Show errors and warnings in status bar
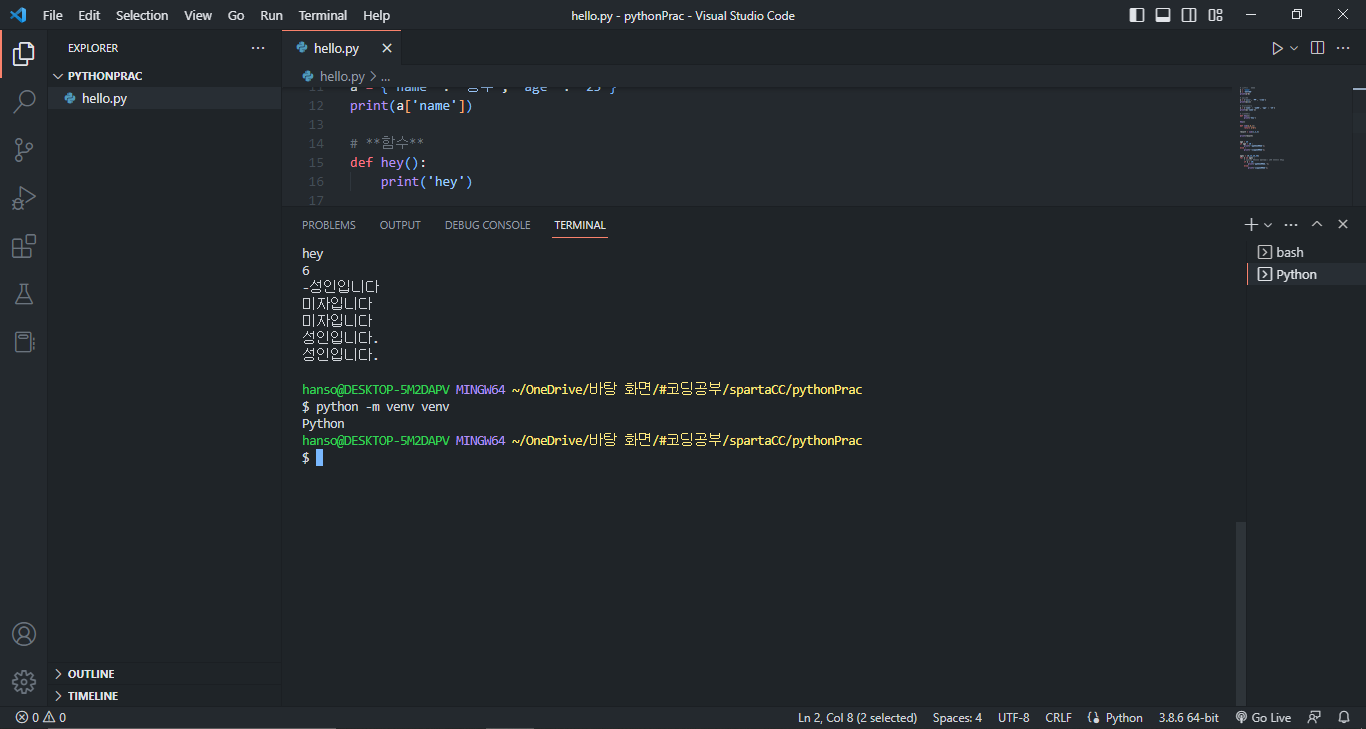 pyautogui.click(x=41, y=718)
